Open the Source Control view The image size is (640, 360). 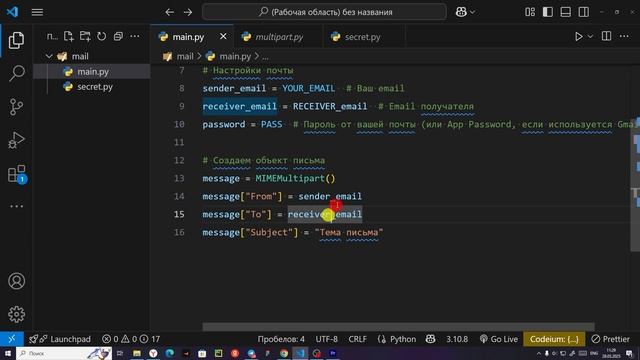[x=16, y=107]
